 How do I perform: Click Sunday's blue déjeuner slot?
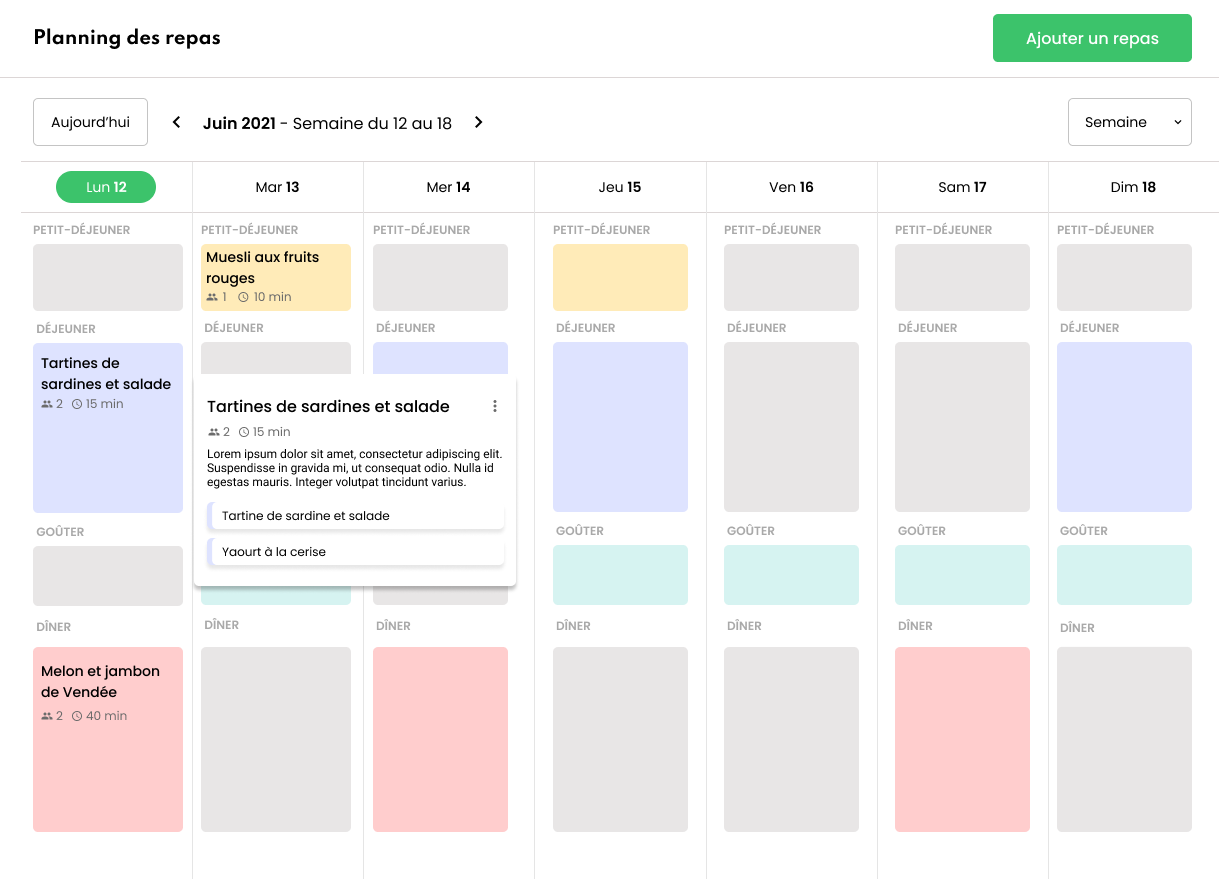(1123, 427)
